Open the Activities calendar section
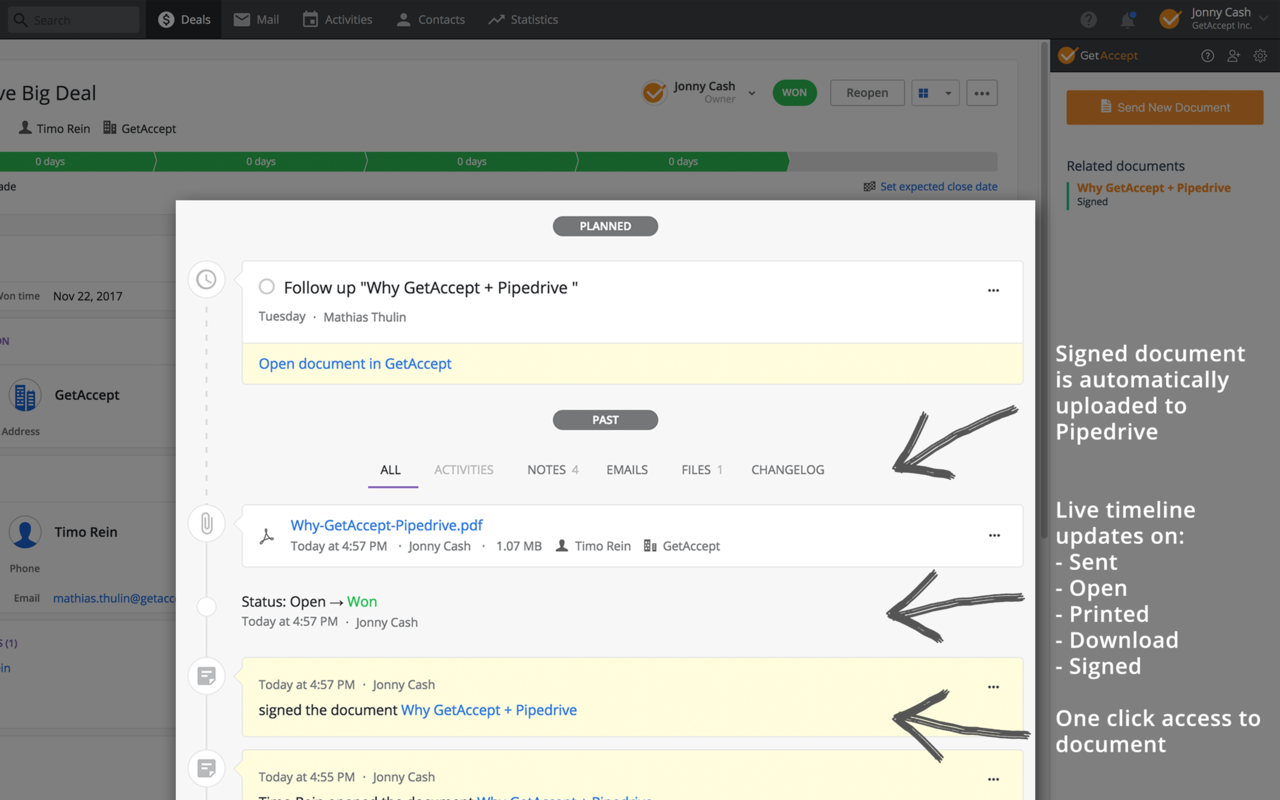Screen dimensions: 1280x800 (337, 19)
